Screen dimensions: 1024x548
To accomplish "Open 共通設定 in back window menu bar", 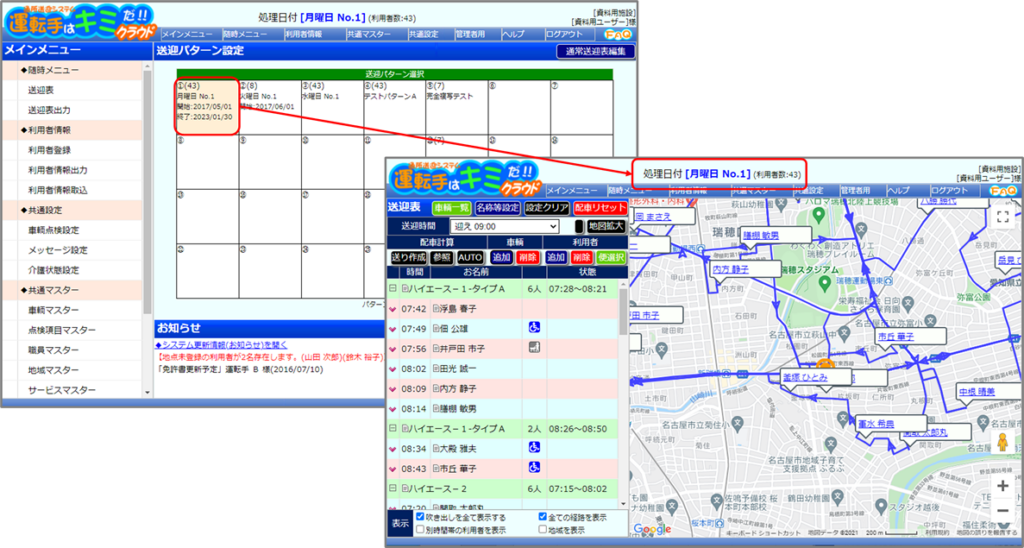I will click(x=424, y=35).
